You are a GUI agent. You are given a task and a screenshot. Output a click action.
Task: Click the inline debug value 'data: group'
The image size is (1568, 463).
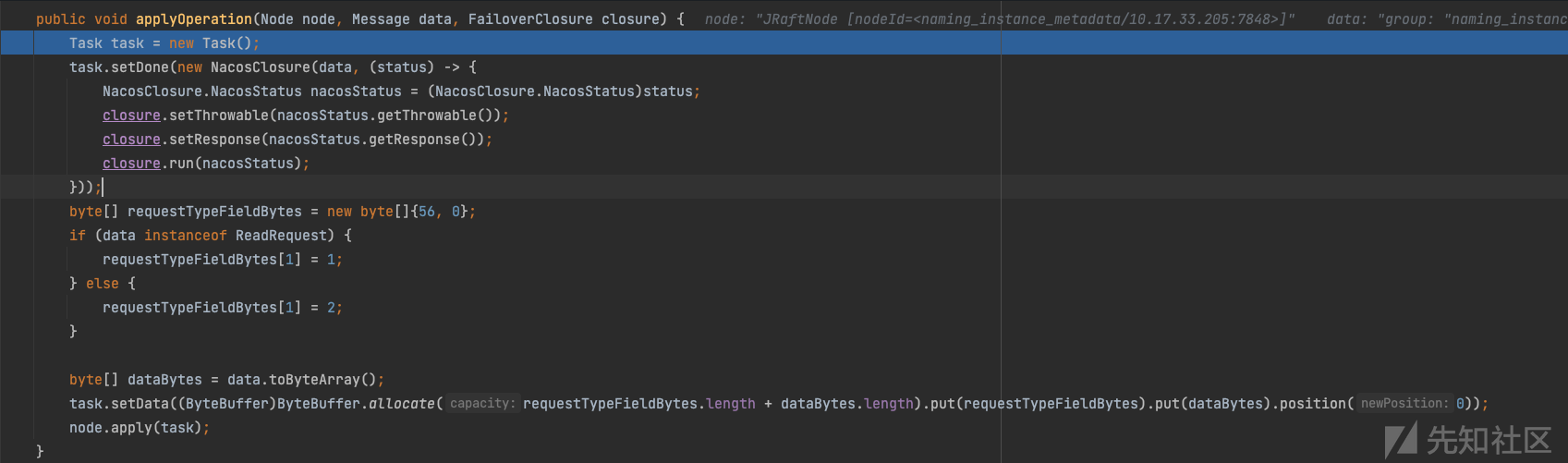1447,18
